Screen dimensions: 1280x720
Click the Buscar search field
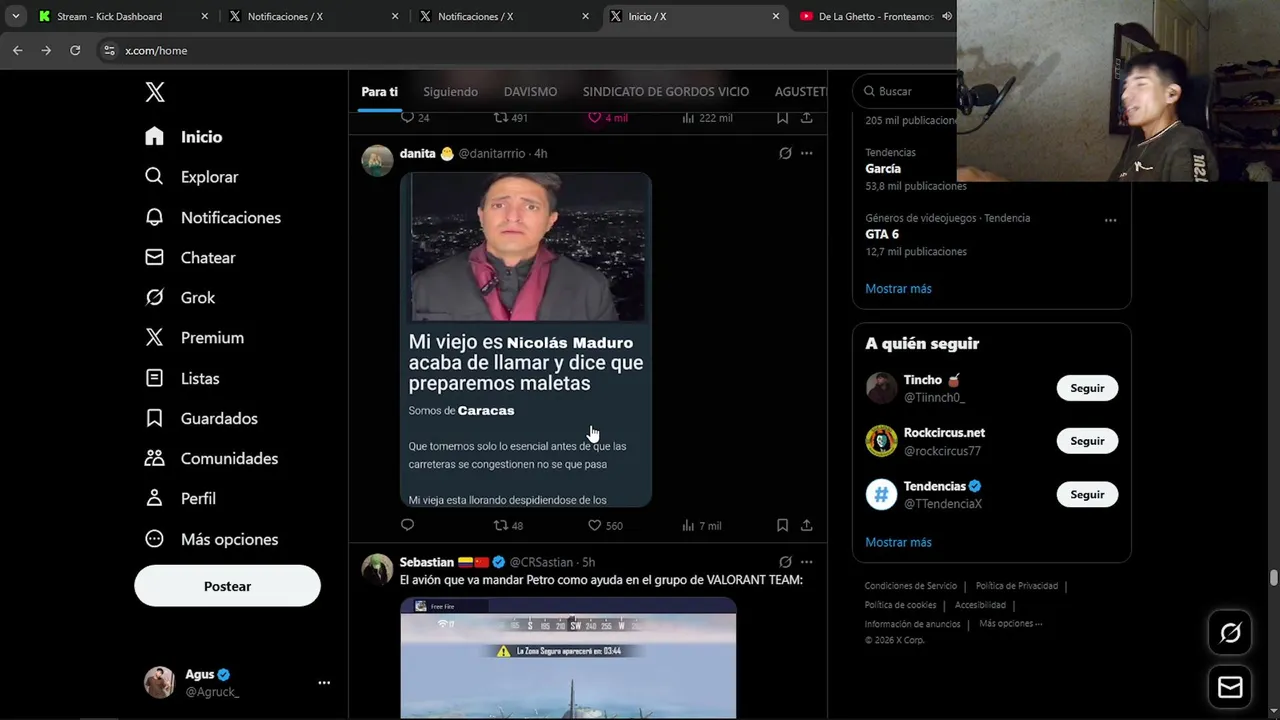(x=905, y=91)
